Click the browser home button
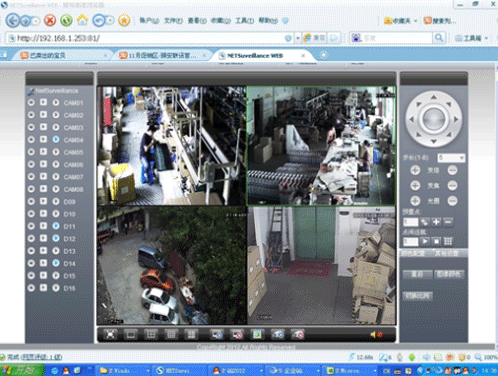This screenshot has width=498, height=376. [x=82, y=20]
